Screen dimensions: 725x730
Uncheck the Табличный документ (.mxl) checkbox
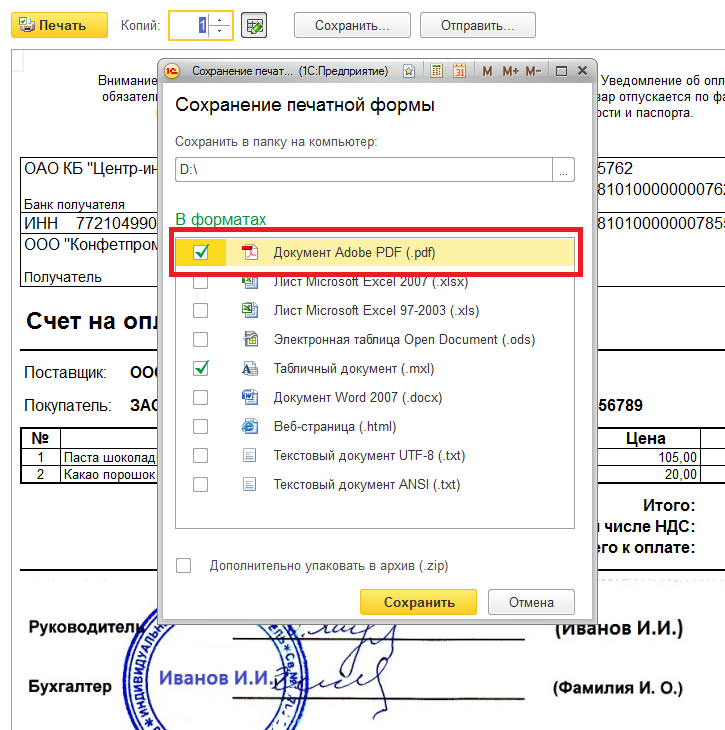click(x=201, y=369)
